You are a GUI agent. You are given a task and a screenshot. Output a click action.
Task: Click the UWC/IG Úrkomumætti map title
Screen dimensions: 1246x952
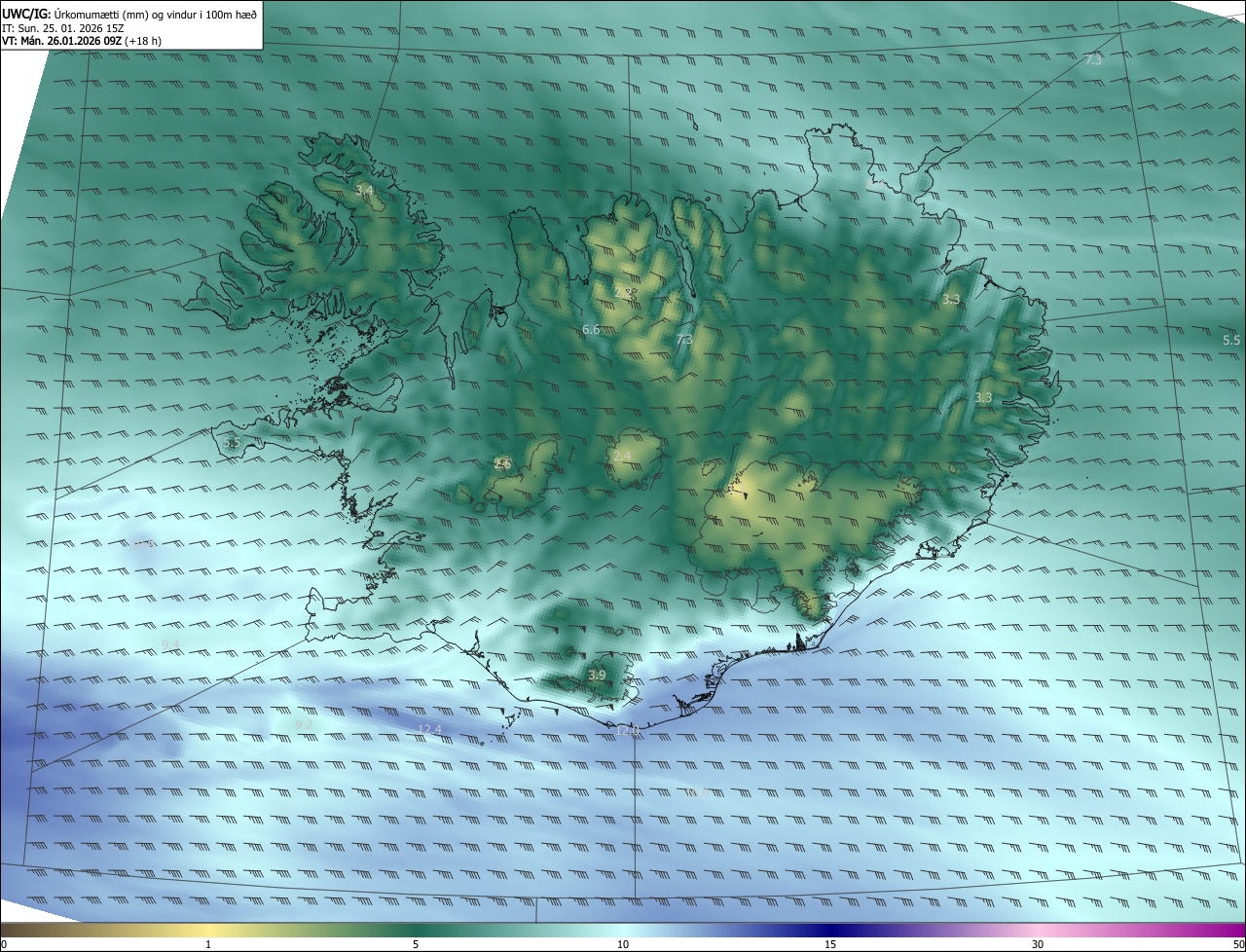click(129, 14)
